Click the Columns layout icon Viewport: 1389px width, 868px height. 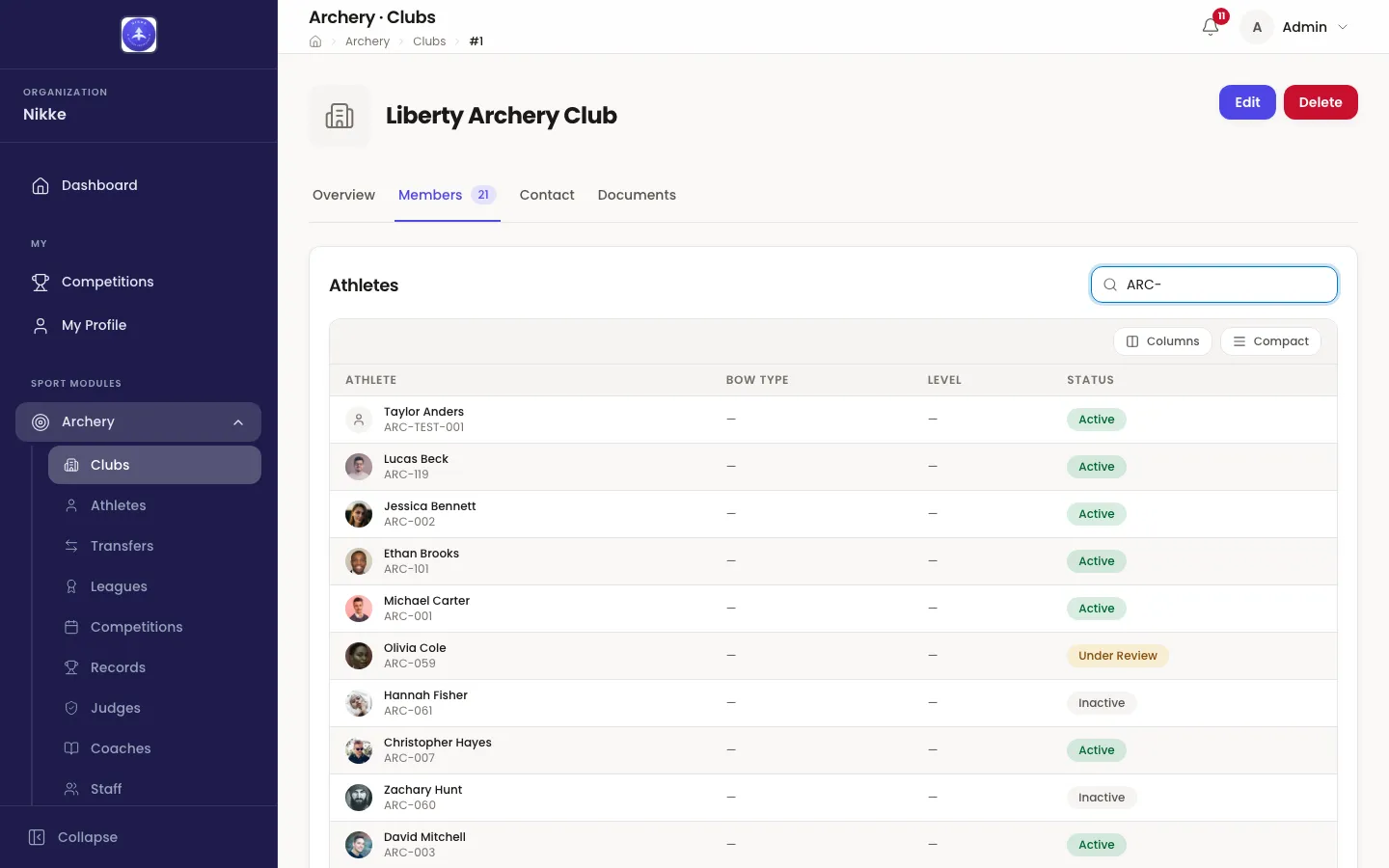1132,341
